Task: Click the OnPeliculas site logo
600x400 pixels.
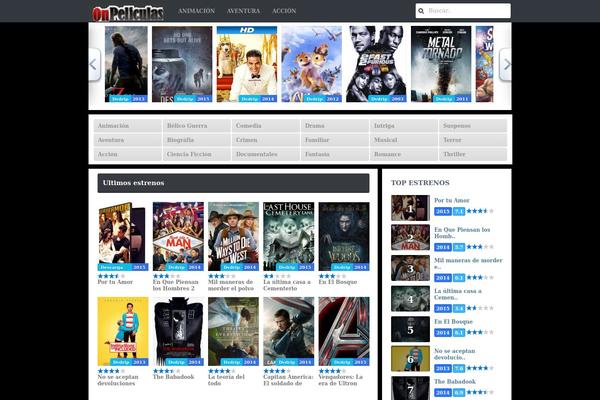Action: (128, 13)
